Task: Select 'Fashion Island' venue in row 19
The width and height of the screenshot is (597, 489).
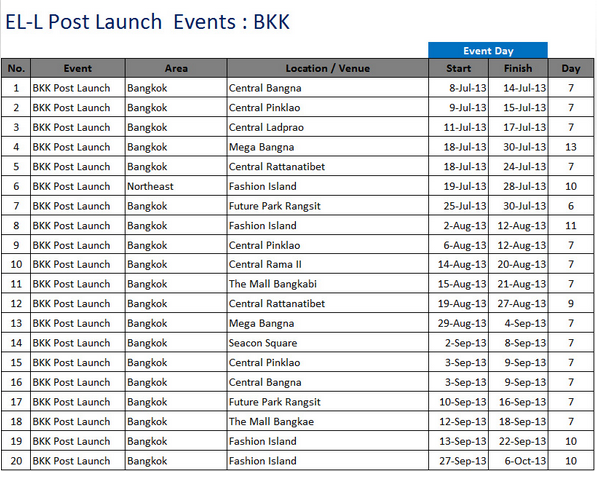Action: click(x=327, y=441)
